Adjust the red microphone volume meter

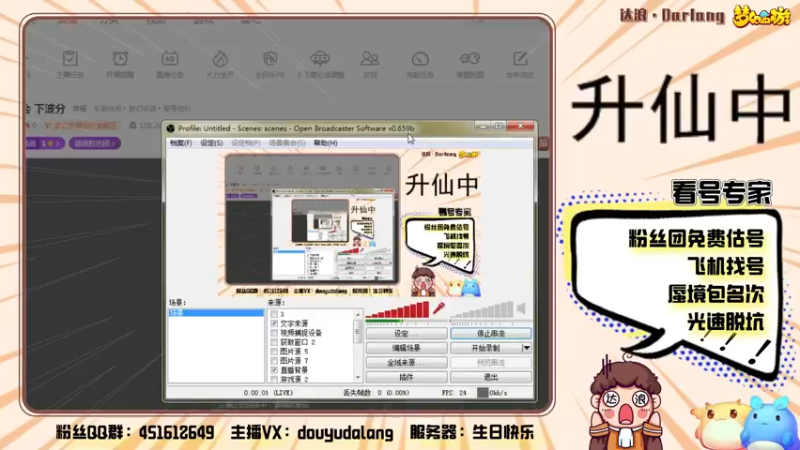point(397,310)
